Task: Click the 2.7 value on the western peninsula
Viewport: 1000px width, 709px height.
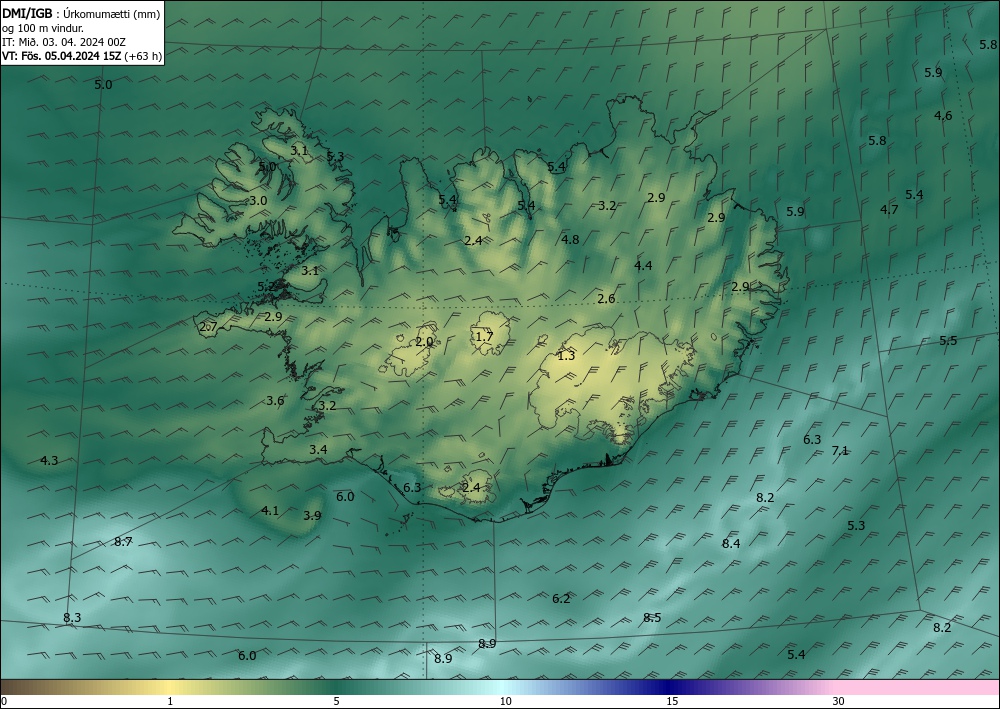Action: [209, 326]
